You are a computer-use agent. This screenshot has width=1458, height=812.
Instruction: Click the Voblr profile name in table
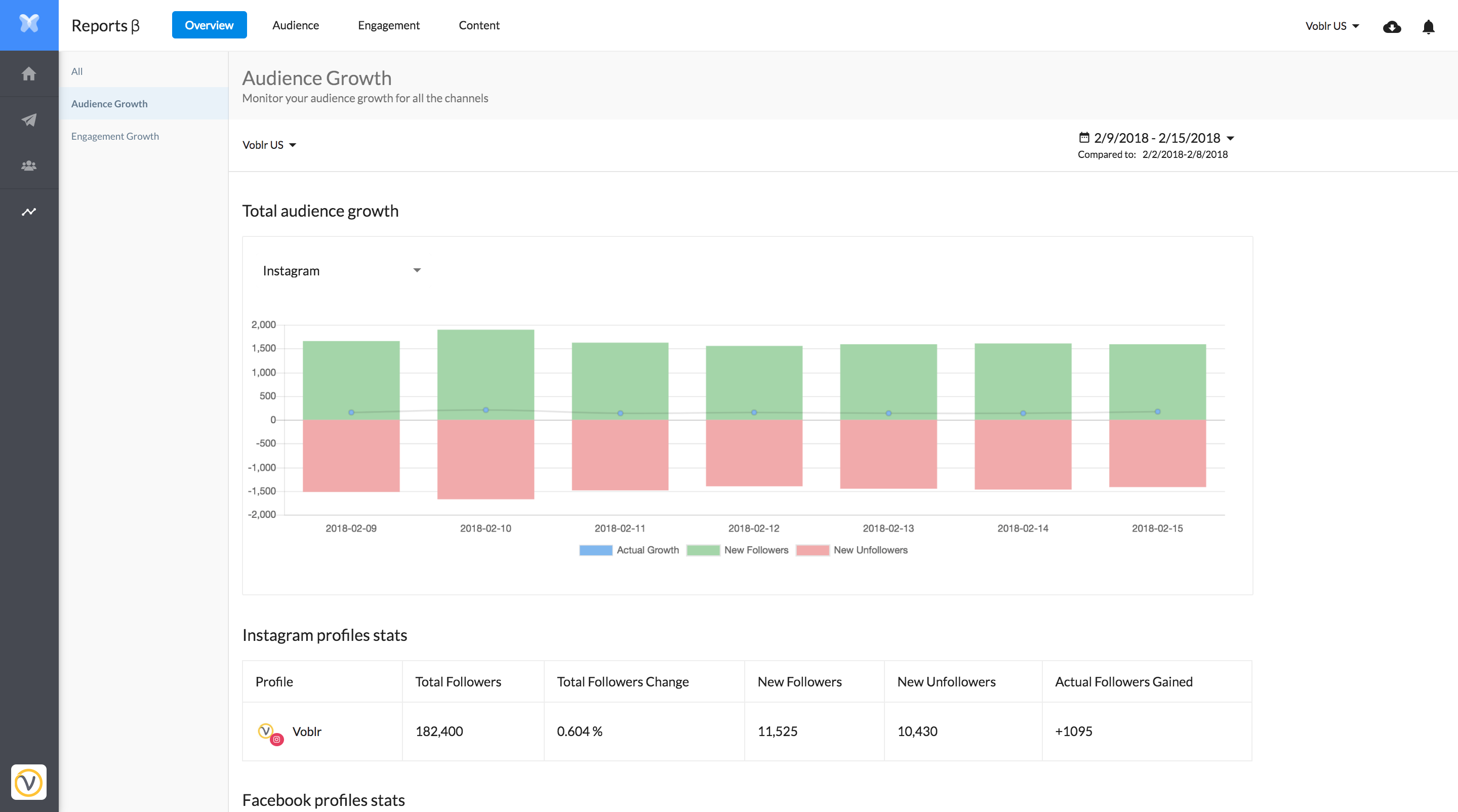click(307, 731)
